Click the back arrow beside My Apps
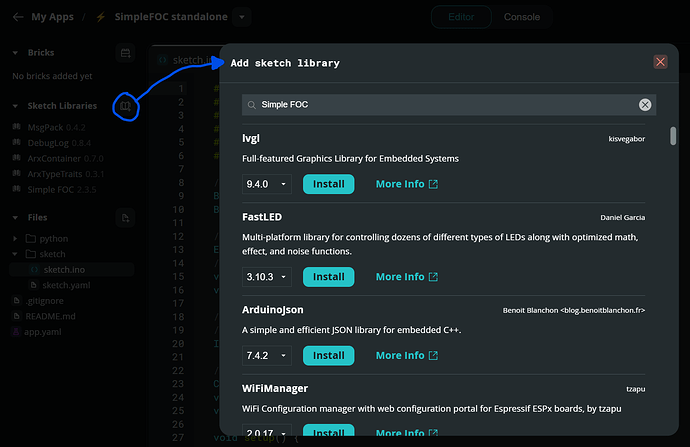This screenshot has width=690, height=447. coord(17,17)
